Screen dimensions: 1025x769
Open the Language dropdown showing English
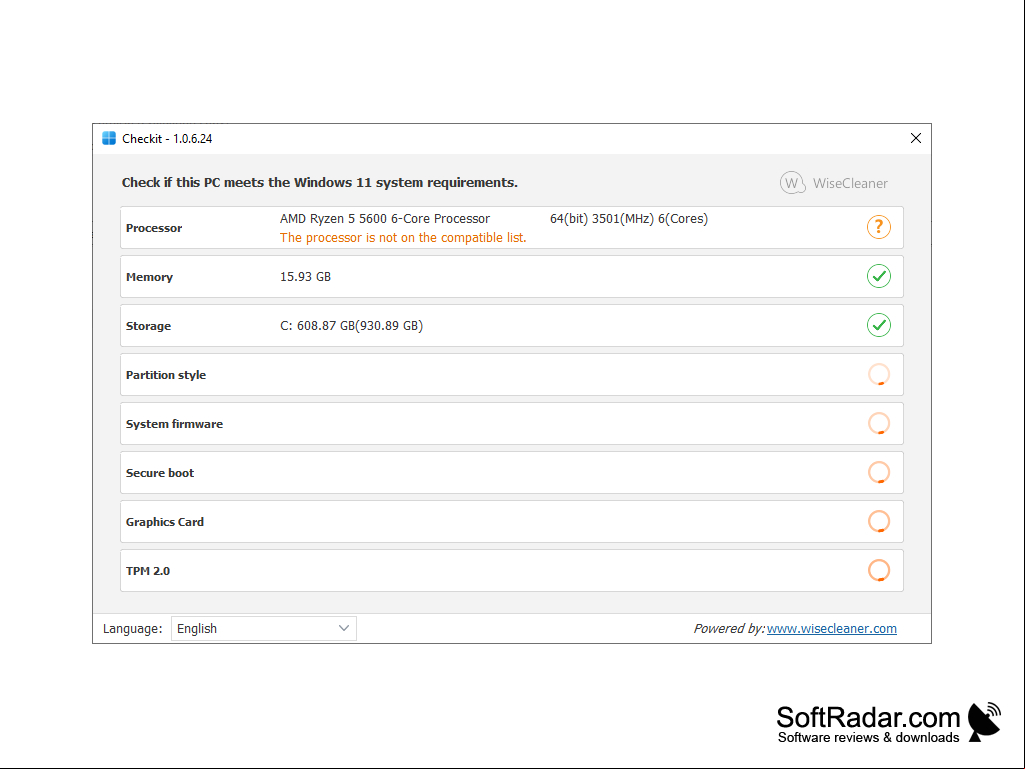263,628
